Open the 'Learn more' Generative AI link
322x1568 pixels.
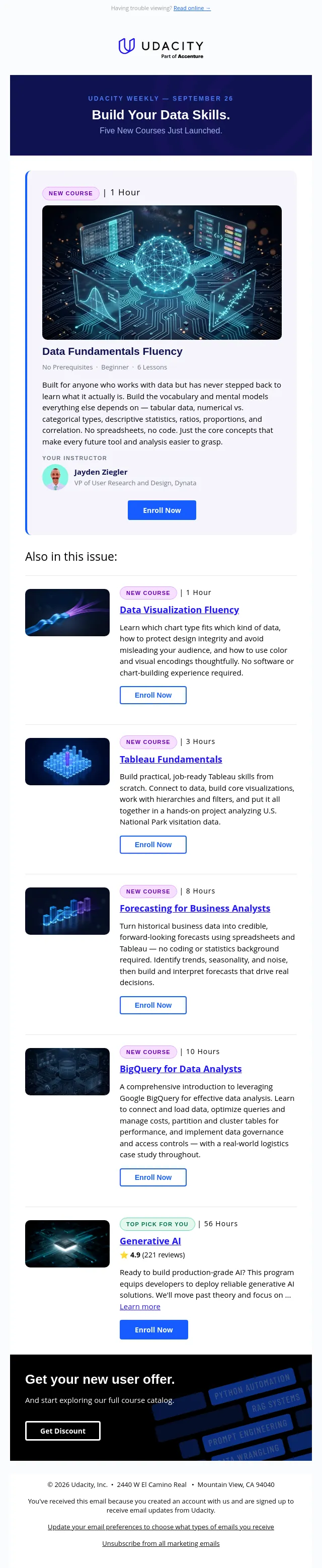(x=140, y=1306)
